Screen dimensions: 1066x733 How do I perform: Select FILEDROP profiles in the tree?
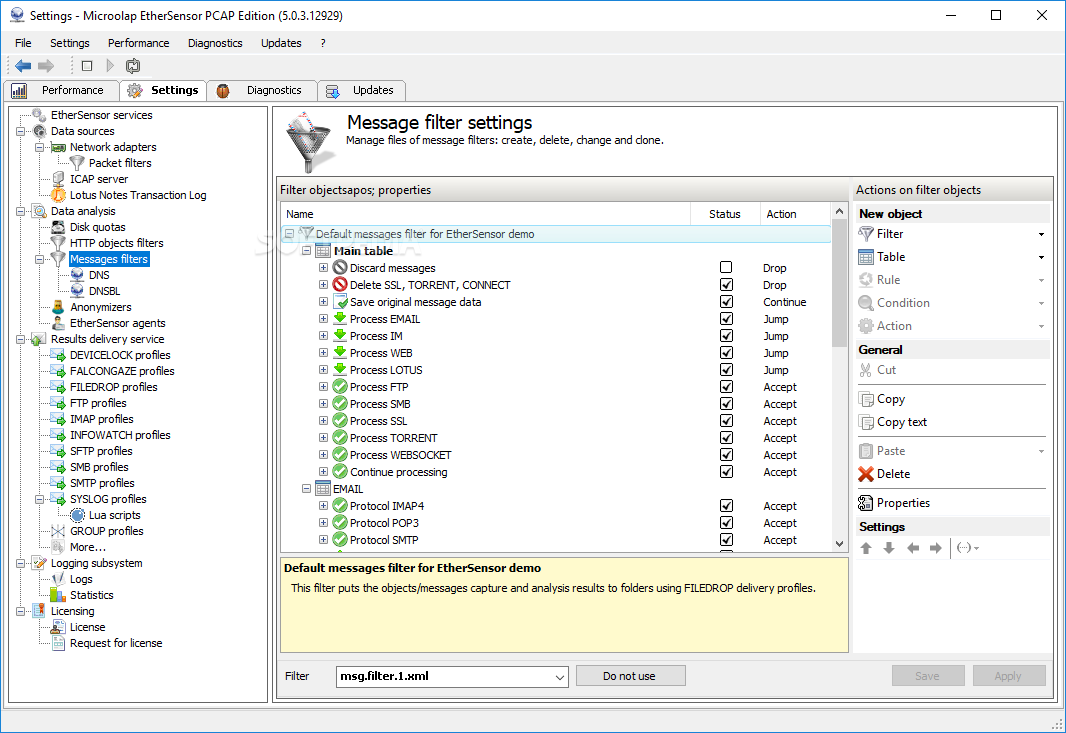coord(114,387)
